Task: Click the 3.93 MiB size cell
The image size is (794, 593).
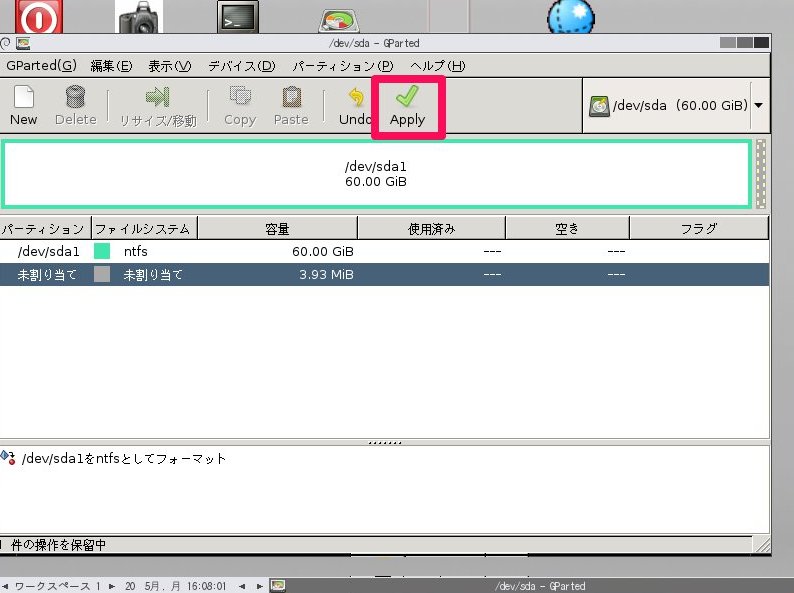Action: coord(326,274)
